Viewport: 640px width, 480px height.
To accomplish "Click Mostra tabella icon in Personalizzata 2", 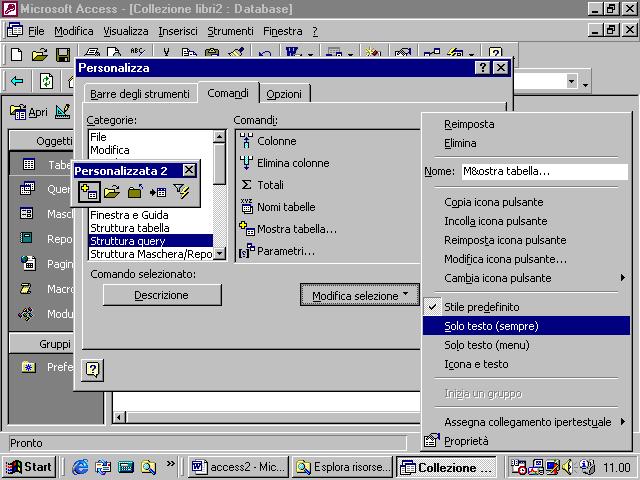I will click(89, 191).
